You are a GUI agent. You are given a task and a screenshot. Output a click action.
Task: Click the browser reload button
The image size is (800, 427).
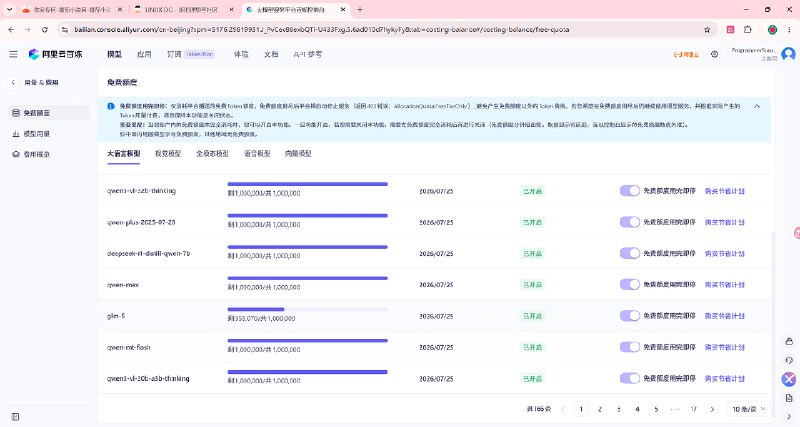[45, 30]
